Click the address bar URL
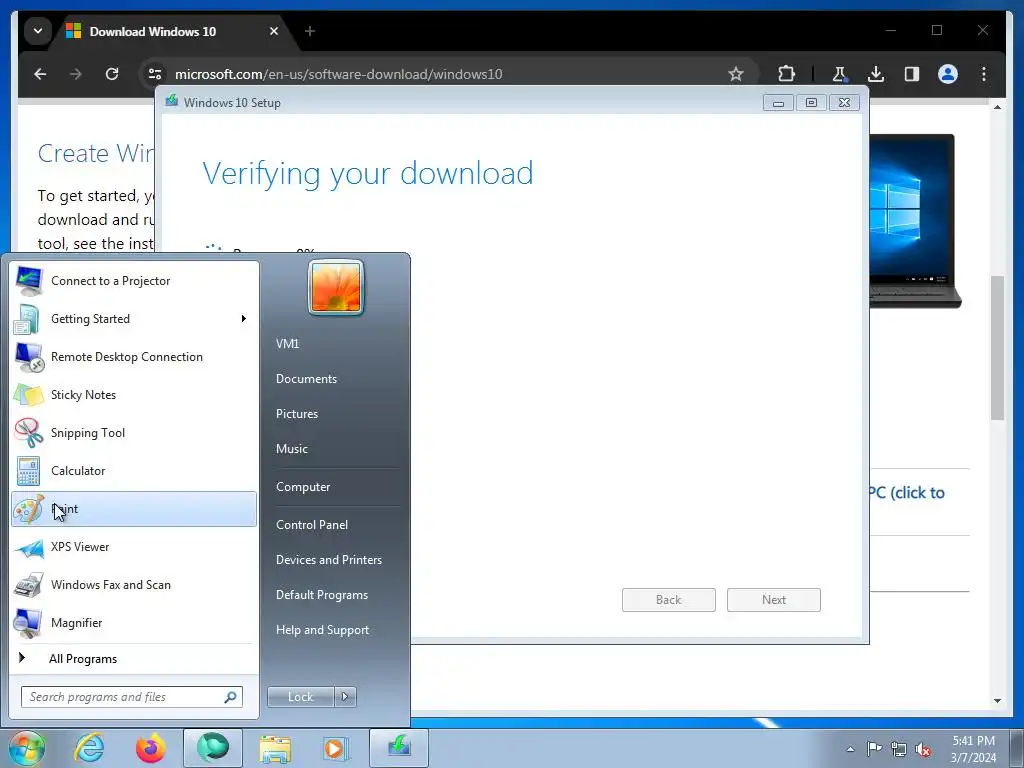The height and width of the screenshot is (768, 1024). (x=338, y=74)
